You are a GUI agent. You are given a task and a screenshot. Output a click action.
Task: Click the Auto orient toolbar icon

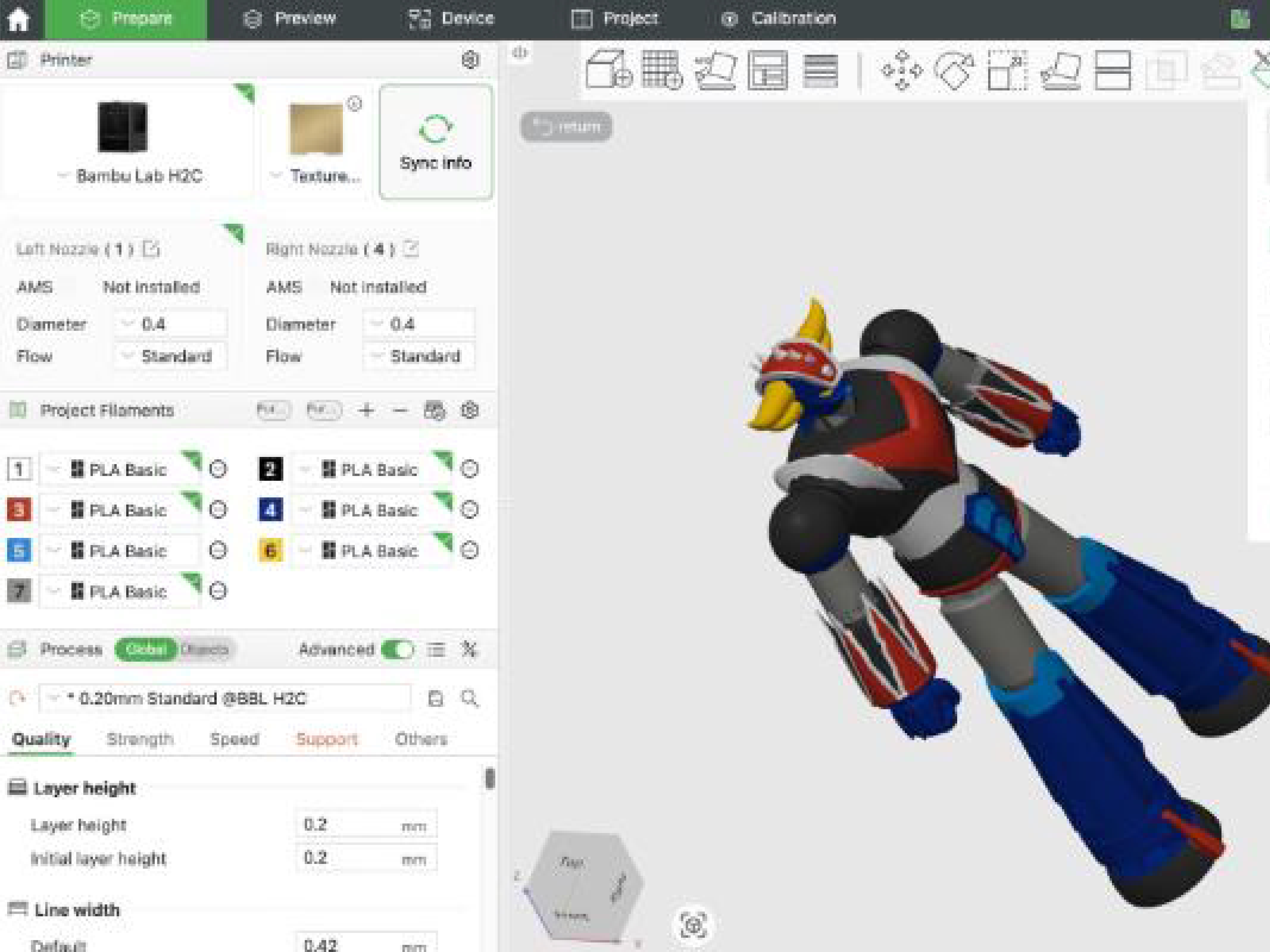pos(715,70)
